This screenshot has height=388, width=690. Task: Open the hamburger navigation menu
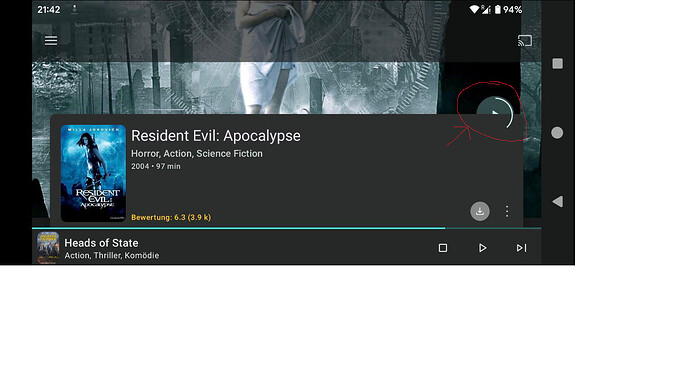pyautogui.click(x=51, y=40)
